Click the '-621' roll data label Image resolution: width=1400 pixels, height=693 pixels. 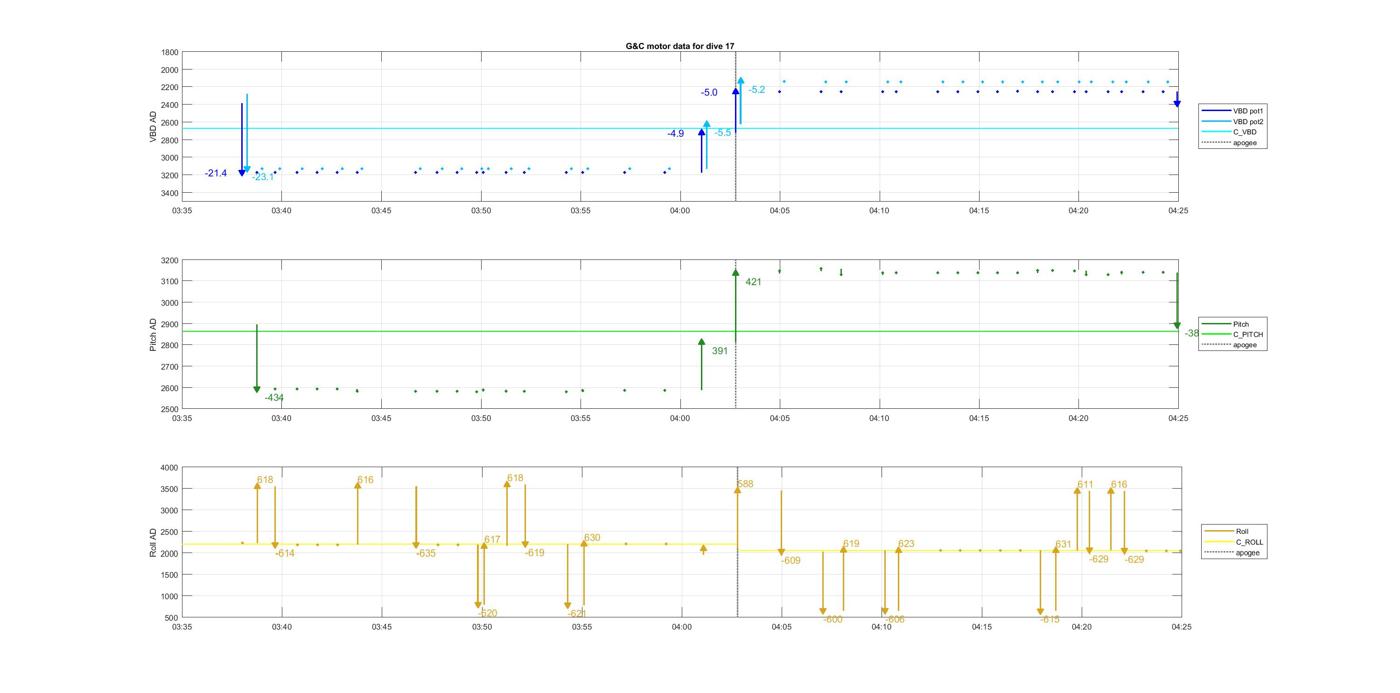(x=576, y=613)
